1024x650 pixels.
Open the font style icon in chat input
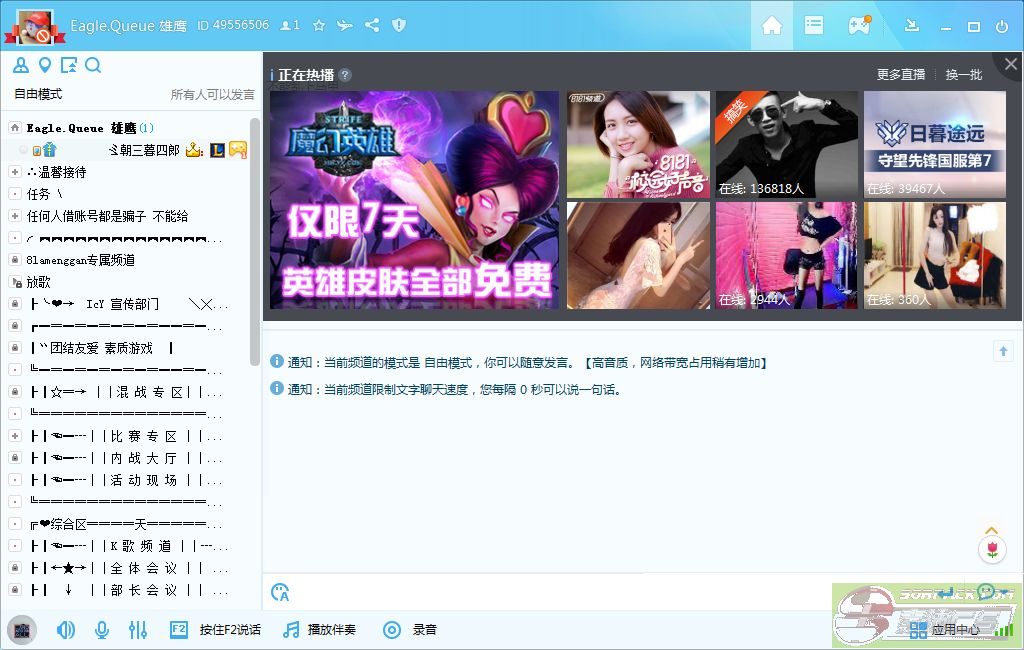(280, 592)
